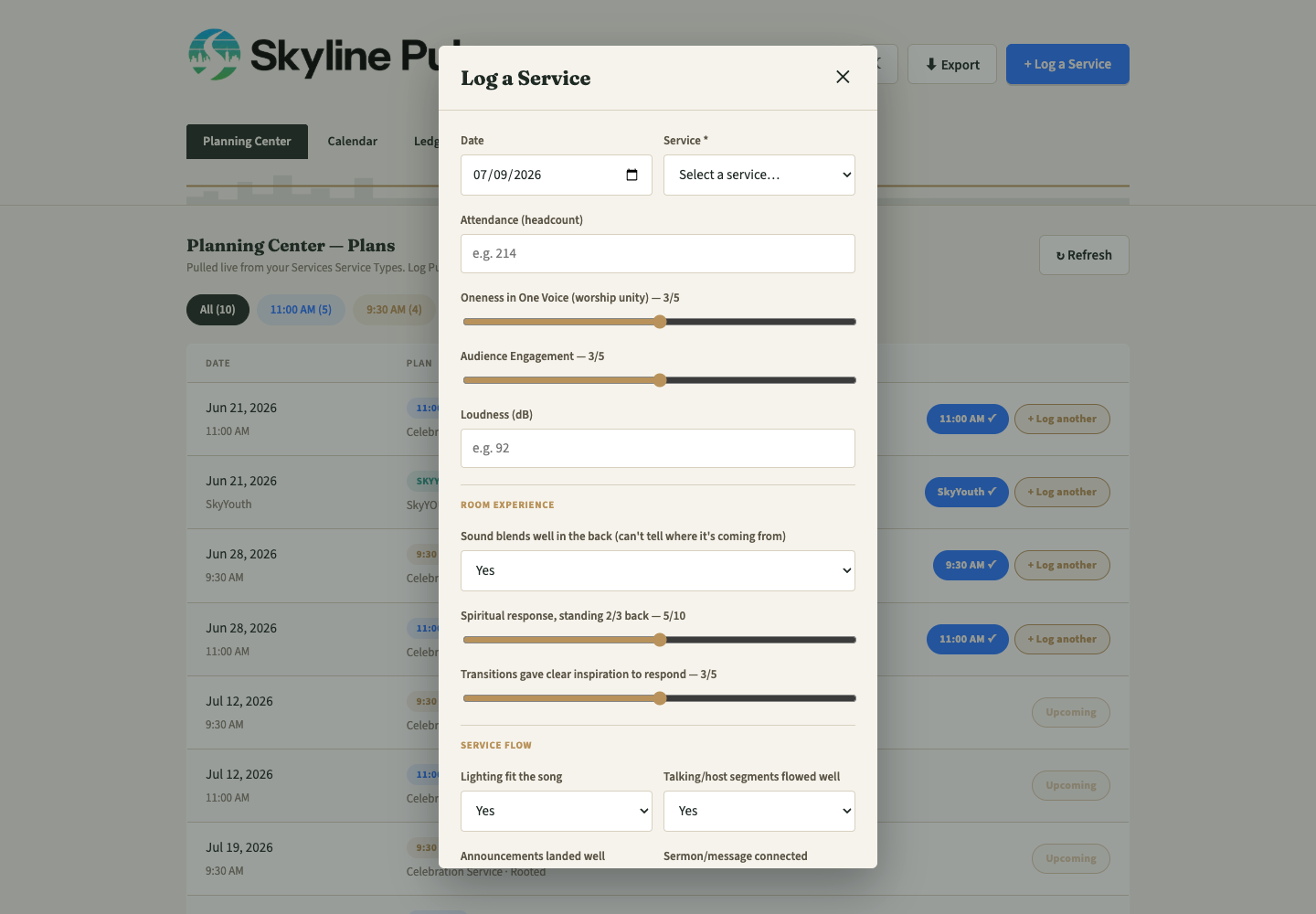
Task: Filter plans by 11:00 AM (5)
Action: click(301, 310)
